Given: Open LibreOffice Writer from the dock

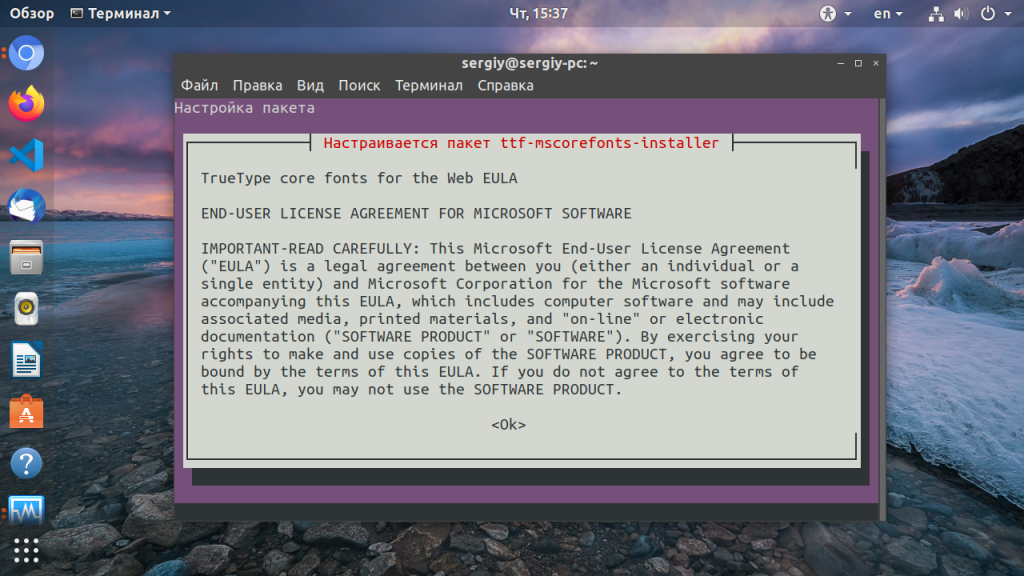Looking at the screenshot, I should (27, 360).
